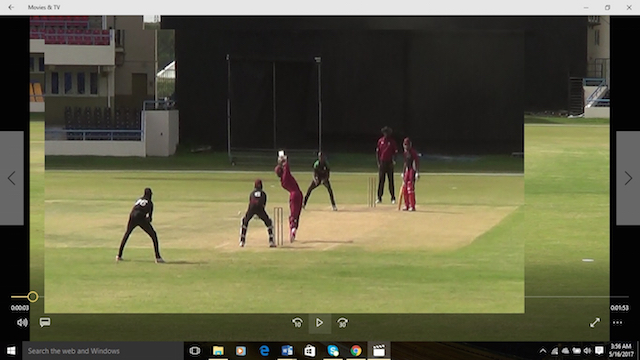Click the Movies & TV taskbar icon

point(379,351)
